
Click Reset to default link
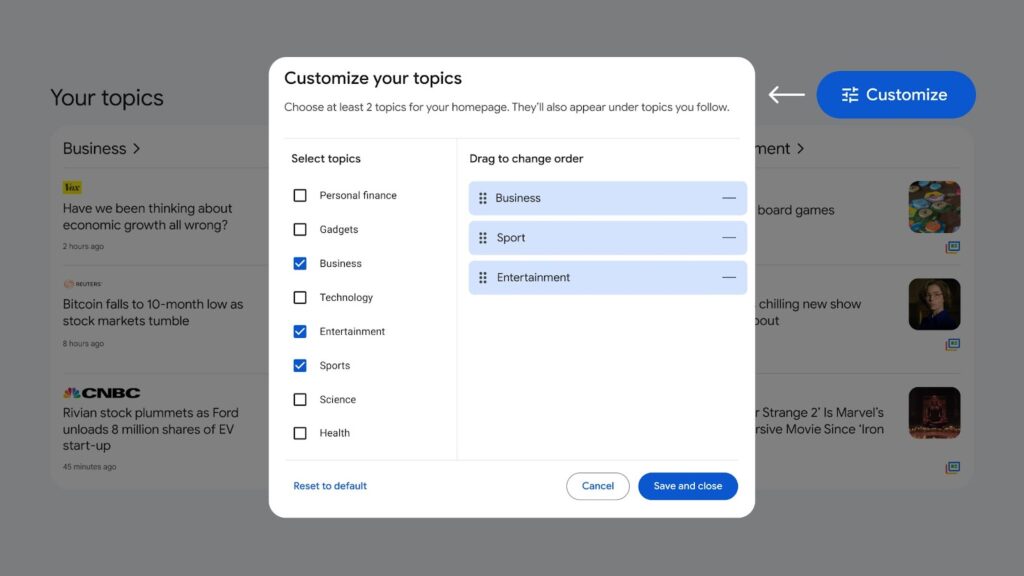tap(330, 486)
